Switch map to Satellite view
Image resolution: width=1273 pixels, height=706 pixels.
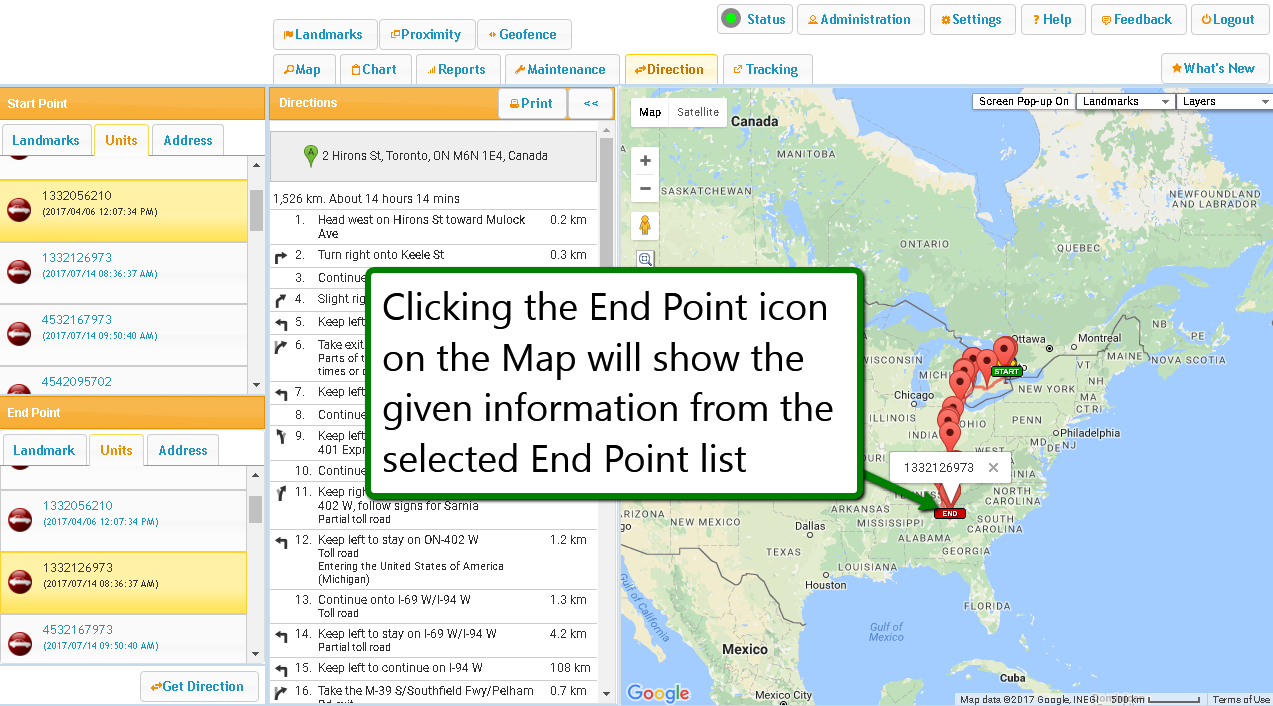(698, 112)
